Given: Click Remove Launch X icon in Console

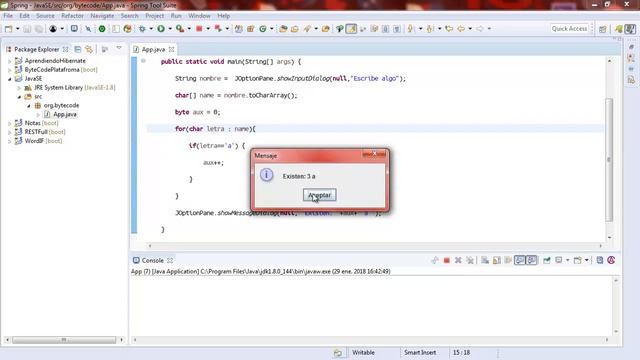Looking at the screenshot, I should tap(458, 260).
